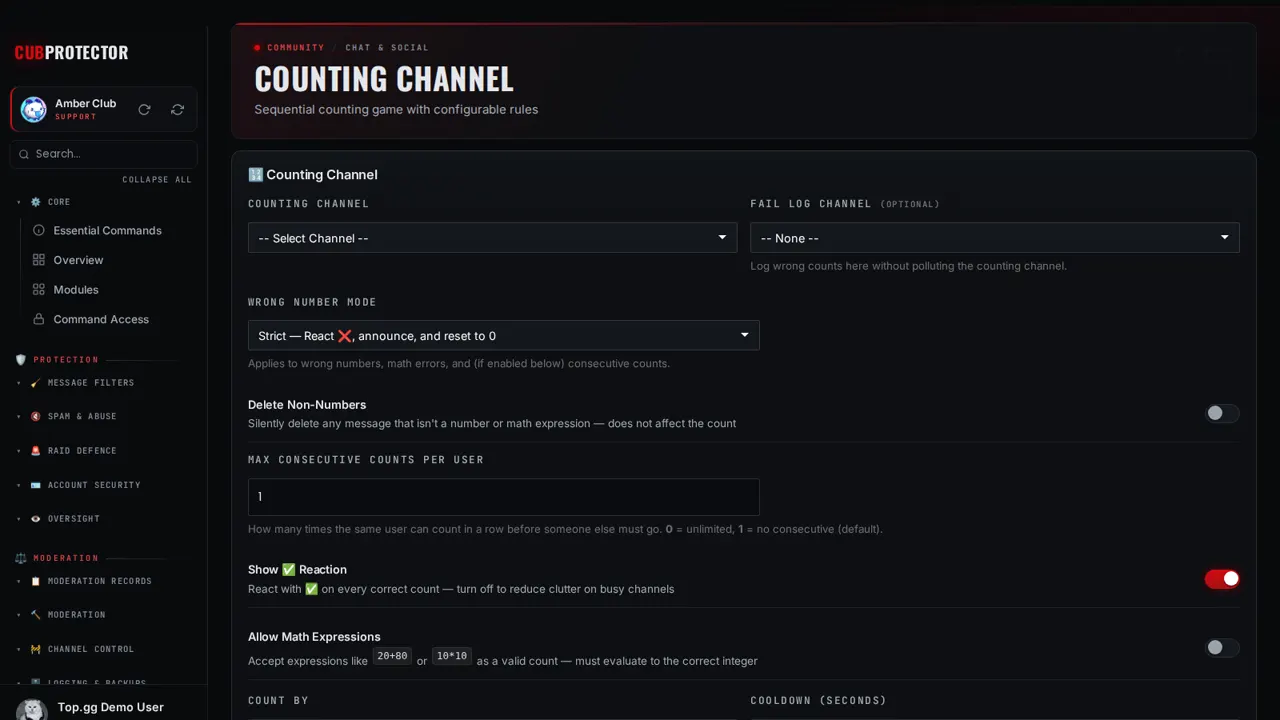Click the Essential Commands info icon
Image resolution: width=1280 pixels, height=720 pixels.
pos(39,230)
